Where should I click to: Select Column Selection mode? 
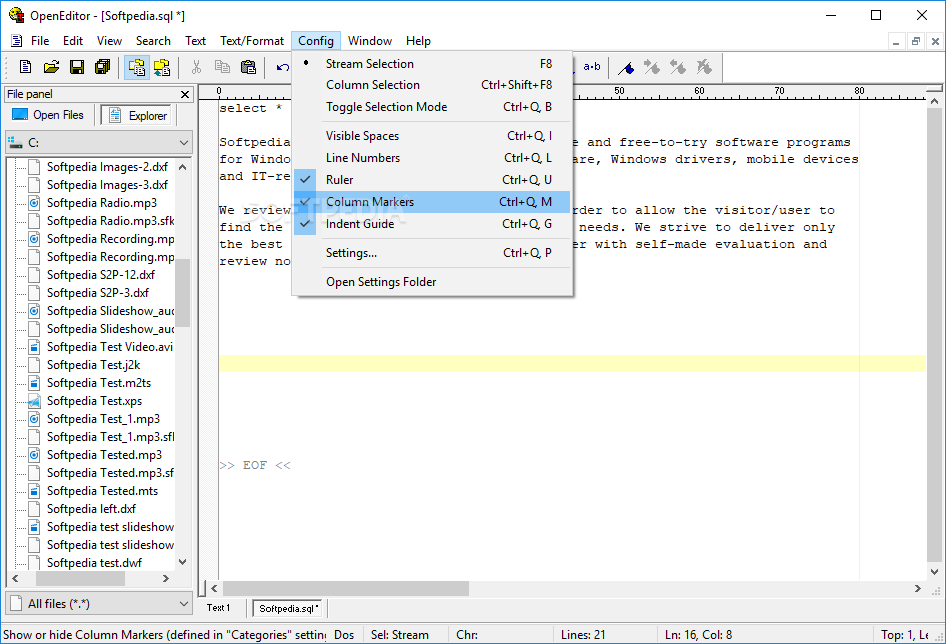tap(432, 85)
